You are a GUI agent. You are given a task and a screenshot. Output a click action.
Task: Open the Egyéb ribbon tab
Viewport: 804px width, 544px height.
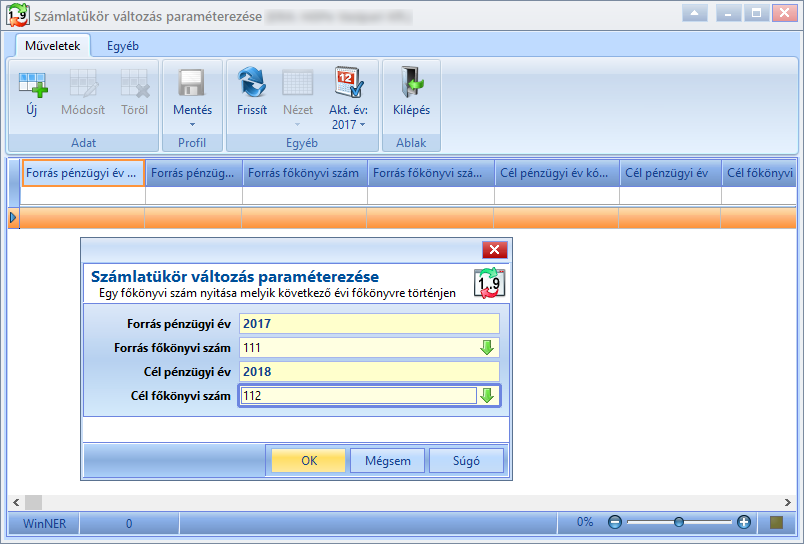[x=123, y=46]
